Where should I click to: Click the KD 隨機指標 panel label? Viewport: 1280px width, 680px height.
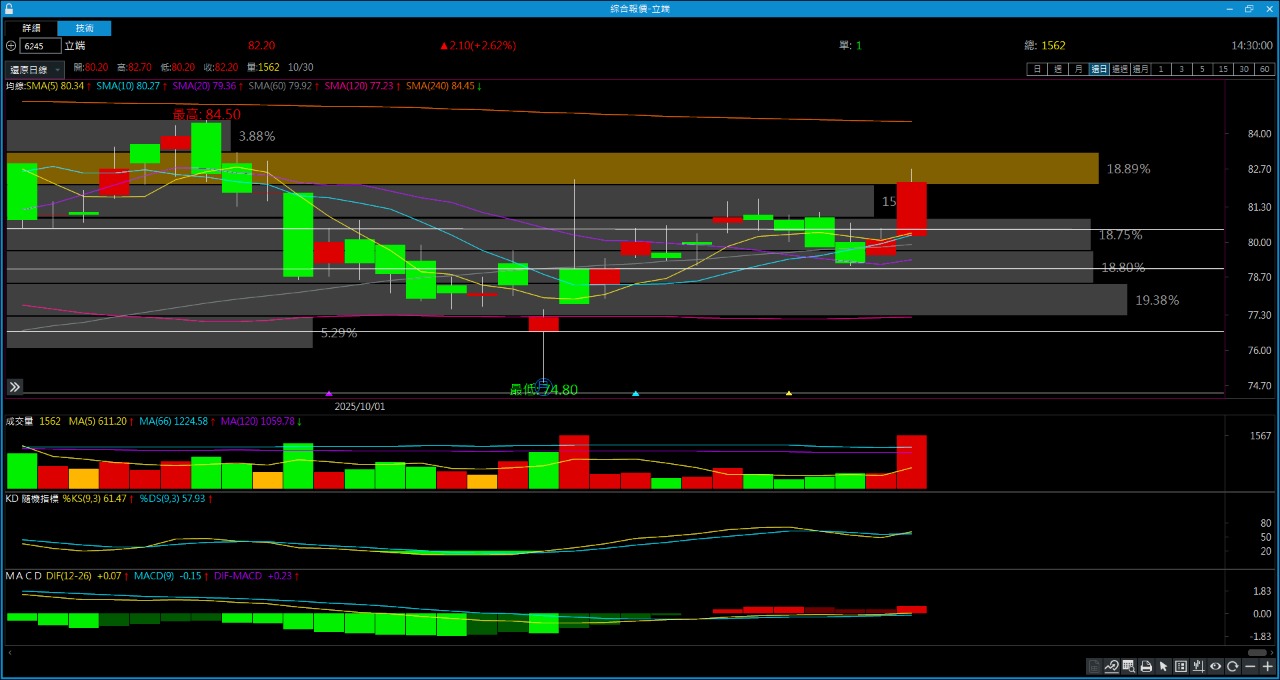click(32, 498)
